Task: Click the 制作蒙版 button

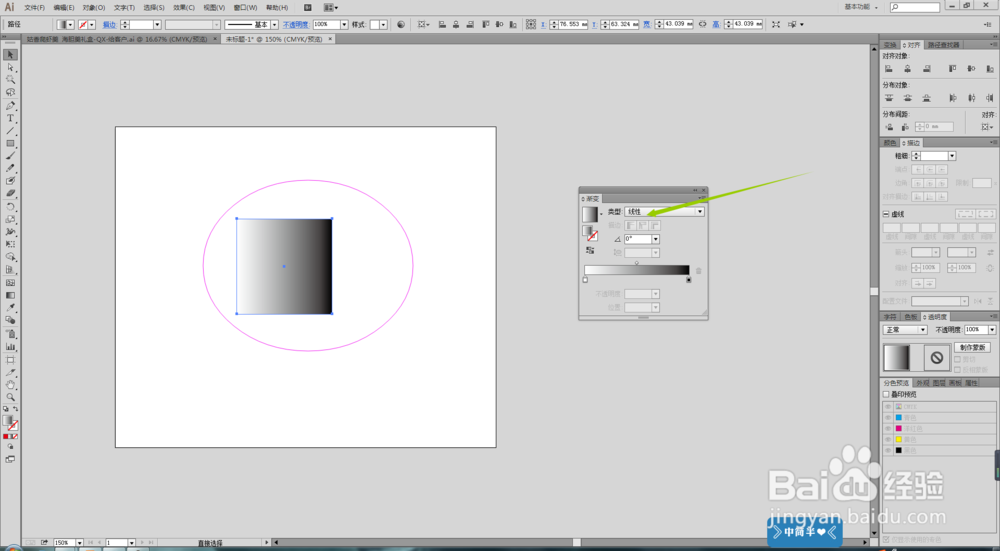Action: [972, 348]
